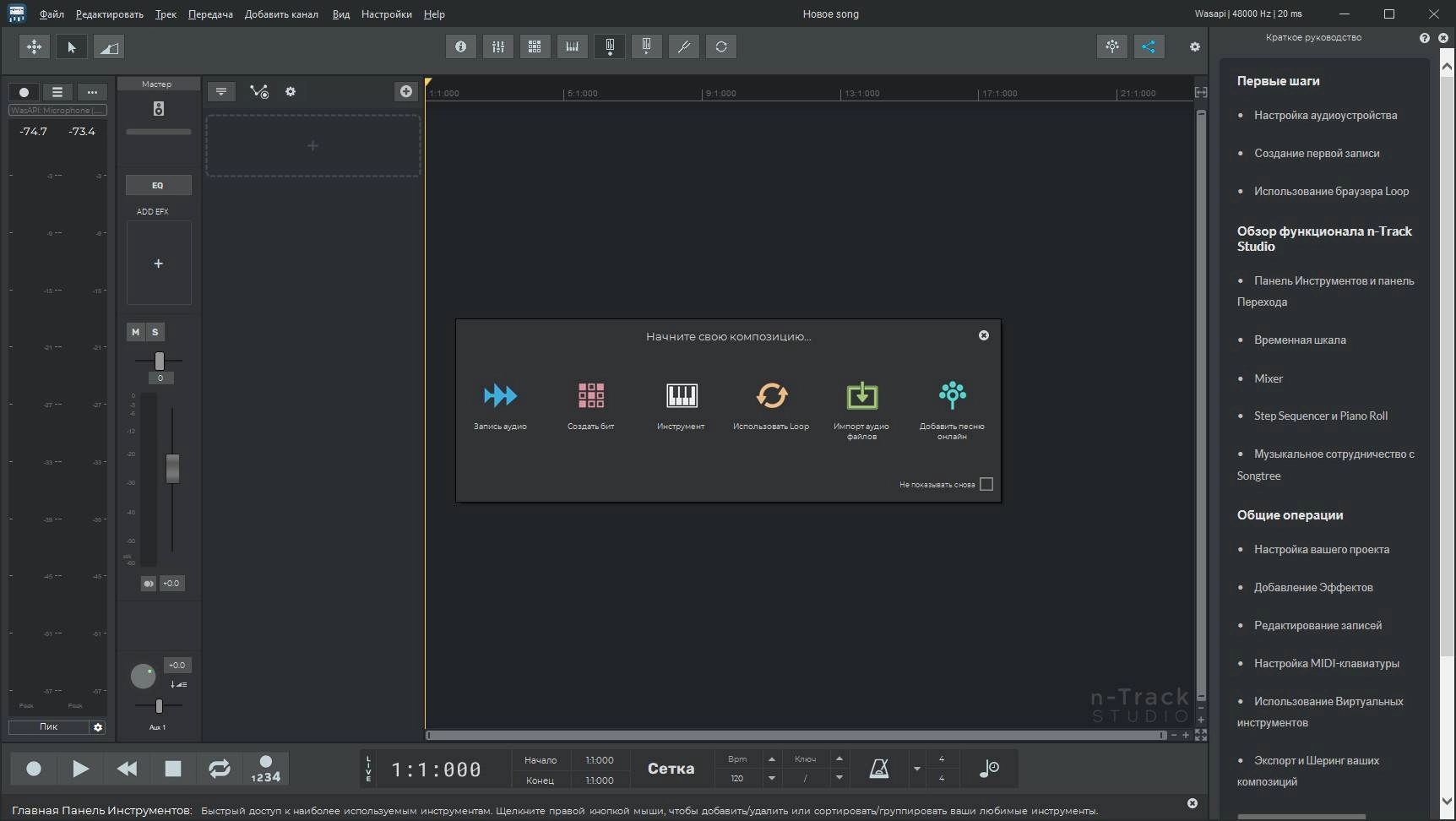
Task: Toggle the master stereo link button
Action: click(149, 584)
